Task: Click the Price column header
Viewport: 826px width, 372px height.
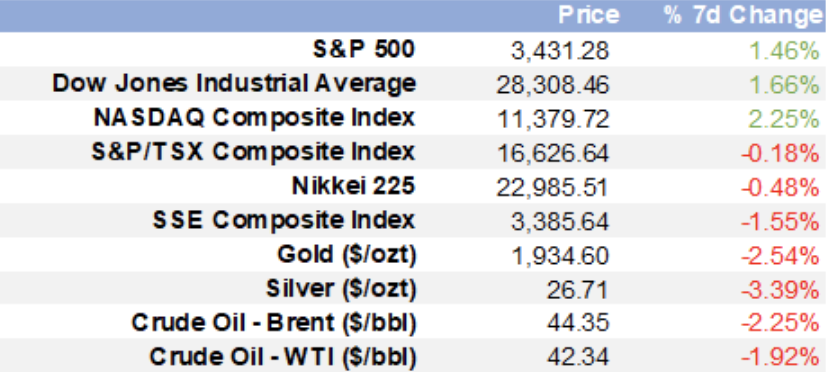Action: pyautogui.click(x=588, y=16)
